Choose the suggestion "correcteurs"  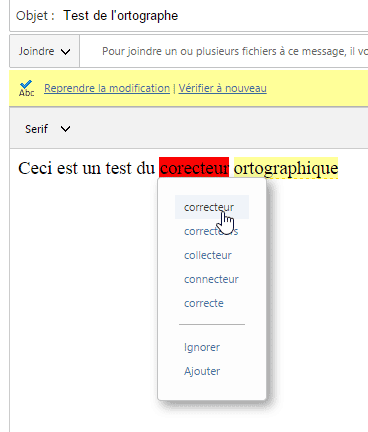pos(212,231)
